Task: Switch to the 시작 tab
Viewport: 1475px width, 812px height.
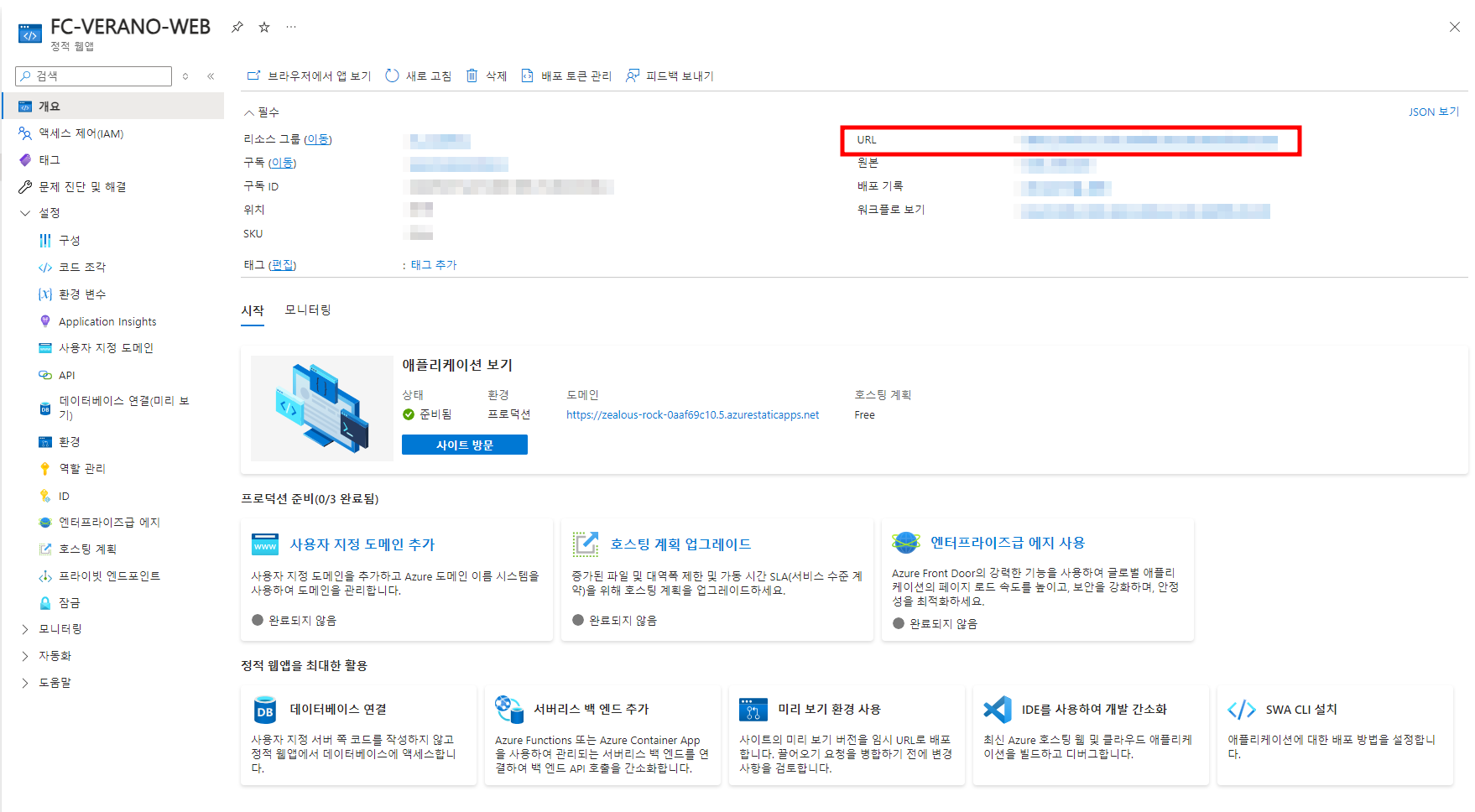Action: pyautogui.click(x=253, y=310)
